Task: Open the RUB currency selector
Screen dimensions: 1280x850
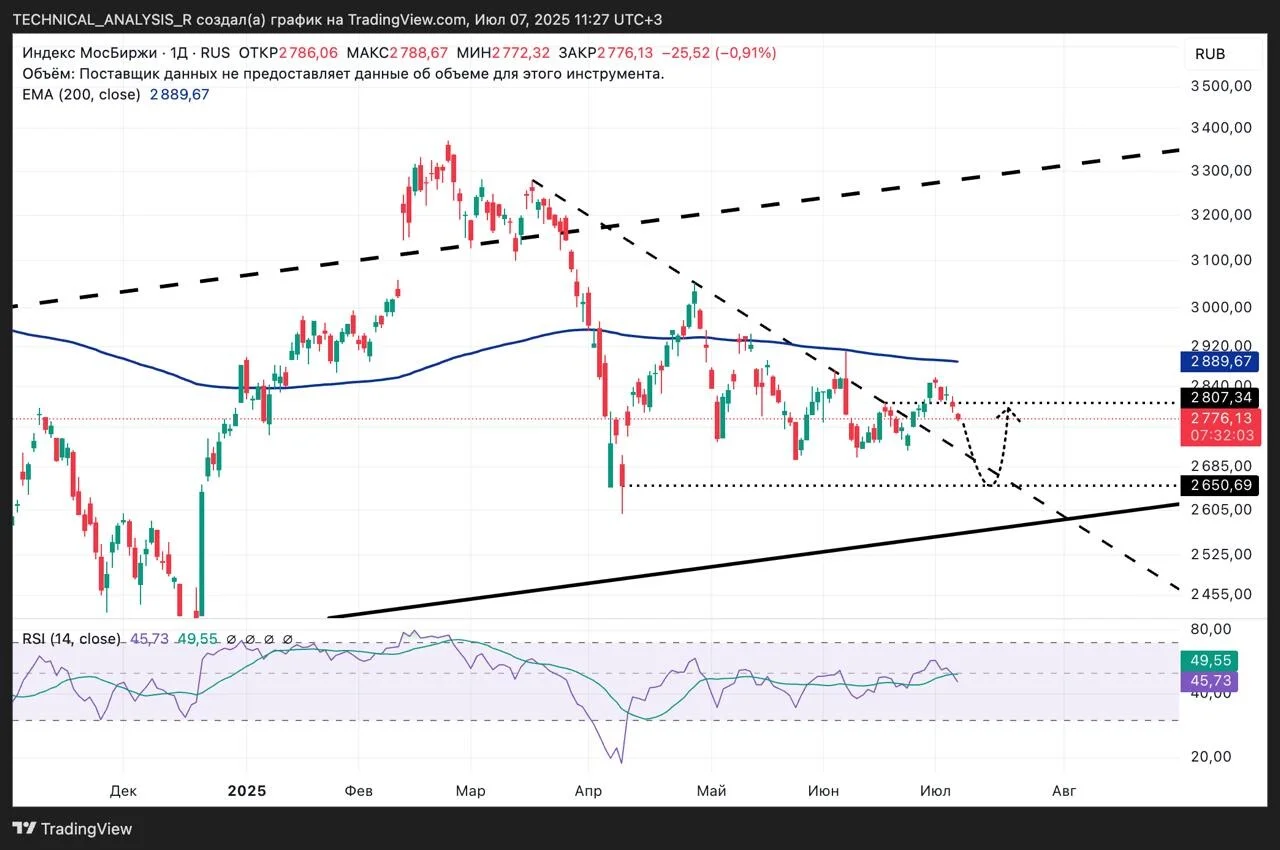Action: coord(1210,54)
